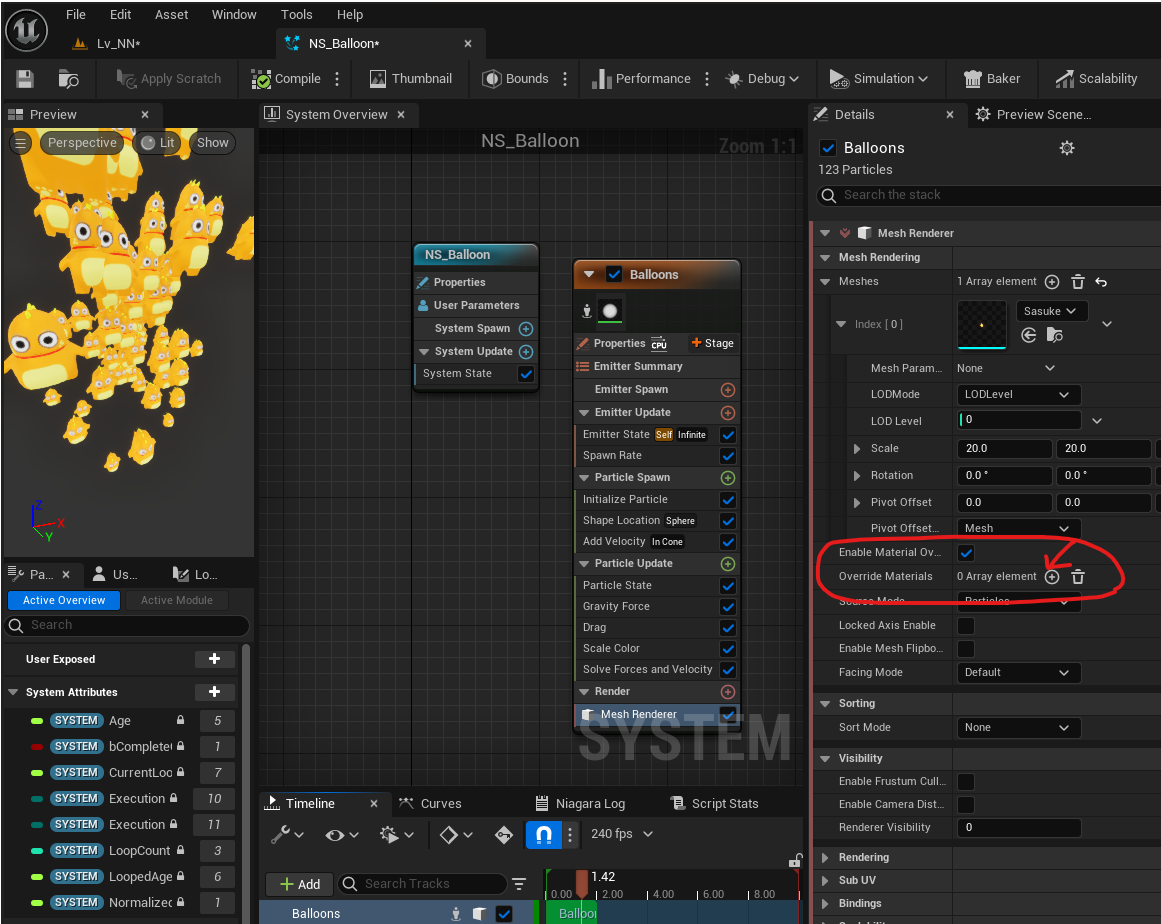Image resolution: width=1161 pixels, height=924 pixels.
Task: Add a module to Emitter Spawn
Action: 728,389
